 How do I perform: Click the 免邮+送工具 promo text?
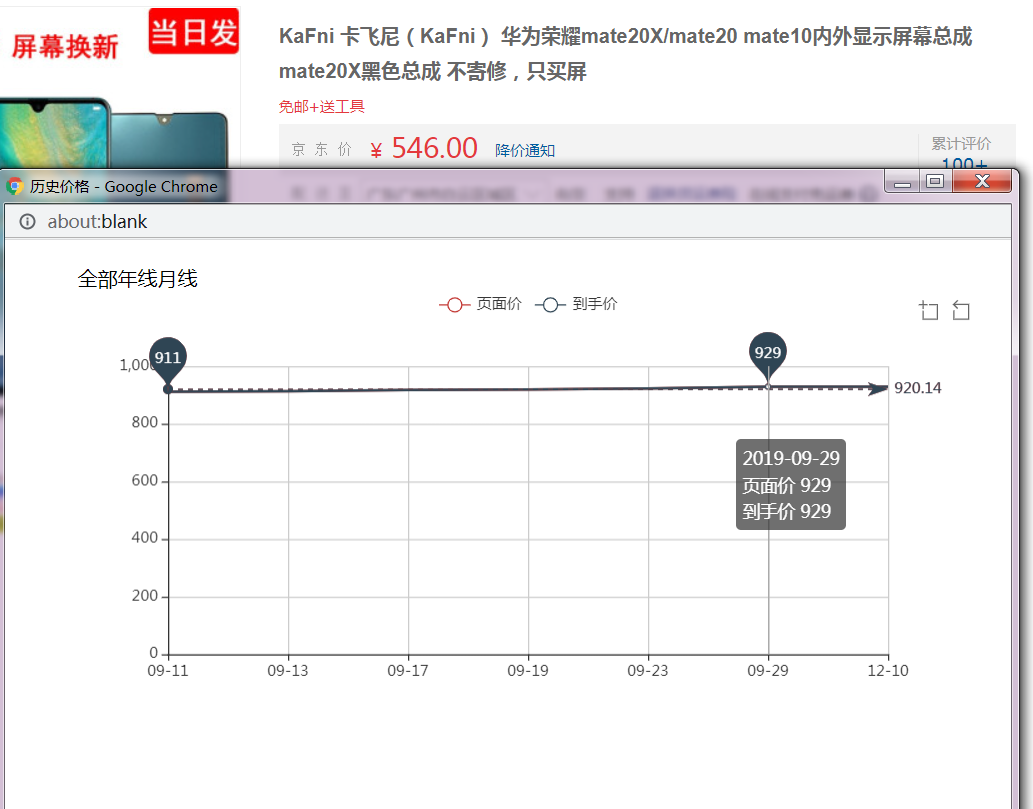(321, 107)
